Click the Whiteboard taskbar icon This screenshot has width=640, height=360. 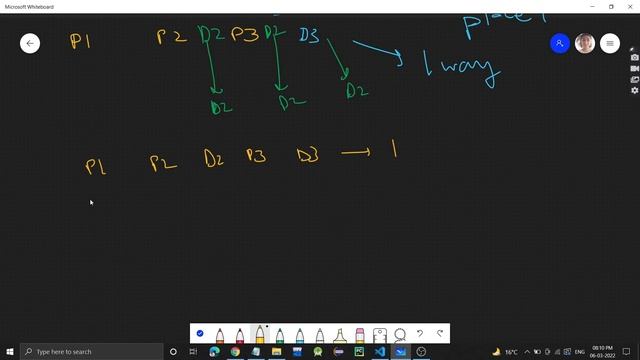coord(400,351)
